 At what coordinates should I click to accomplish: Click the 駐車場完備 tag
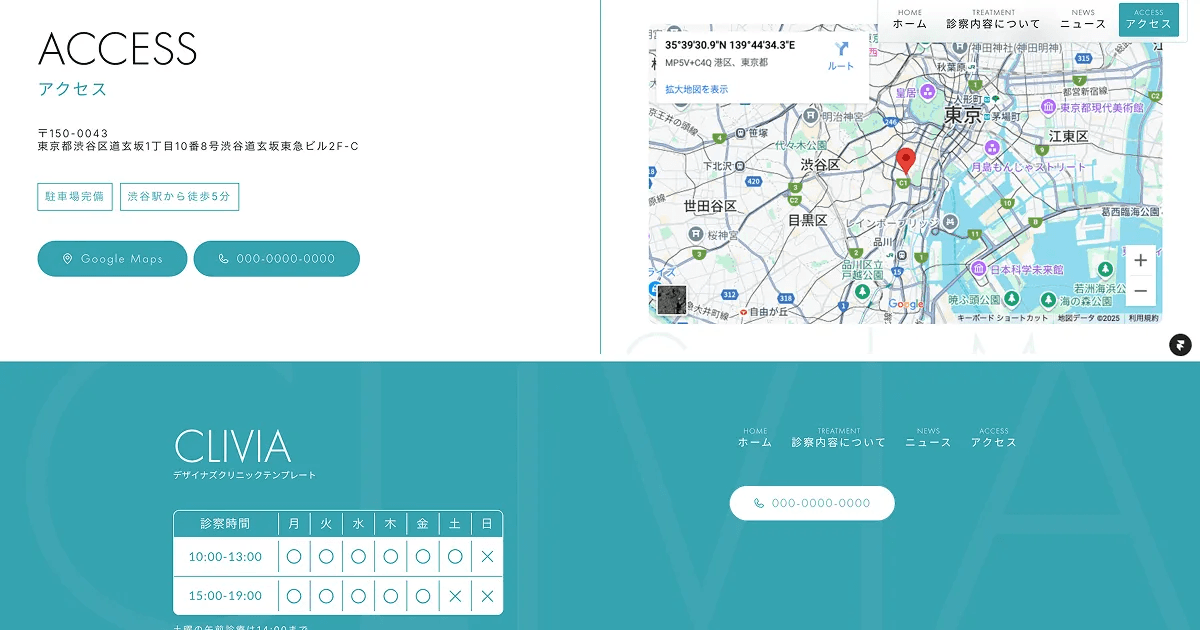pyautogui.click(x=75, y=196)
